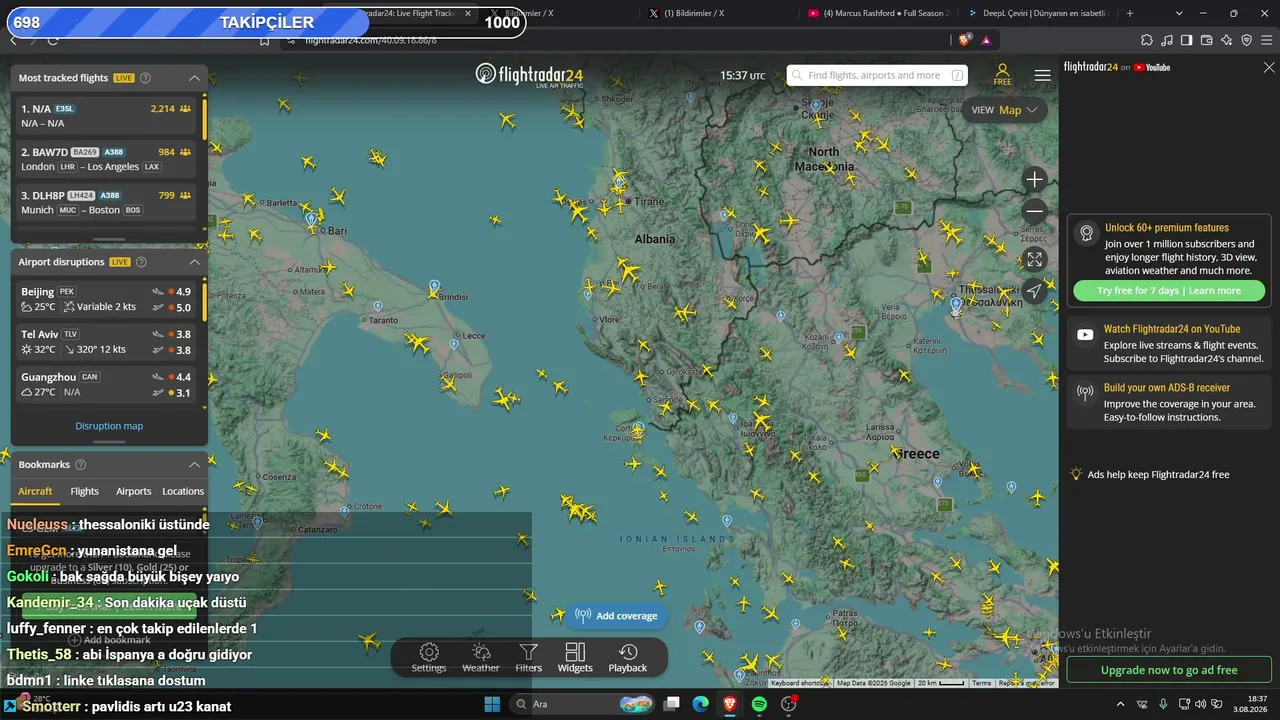Open Guangzhou CAN disruption row

coord(106,385)
